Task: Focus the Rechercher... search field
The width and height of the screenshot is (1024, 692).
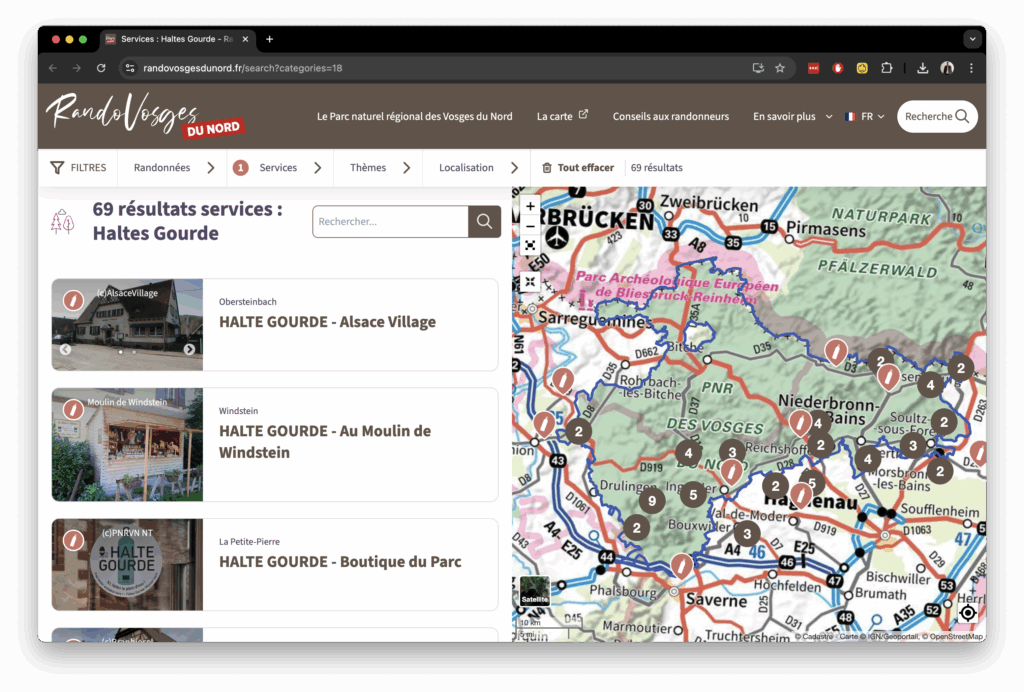Action: pos(391,221)
